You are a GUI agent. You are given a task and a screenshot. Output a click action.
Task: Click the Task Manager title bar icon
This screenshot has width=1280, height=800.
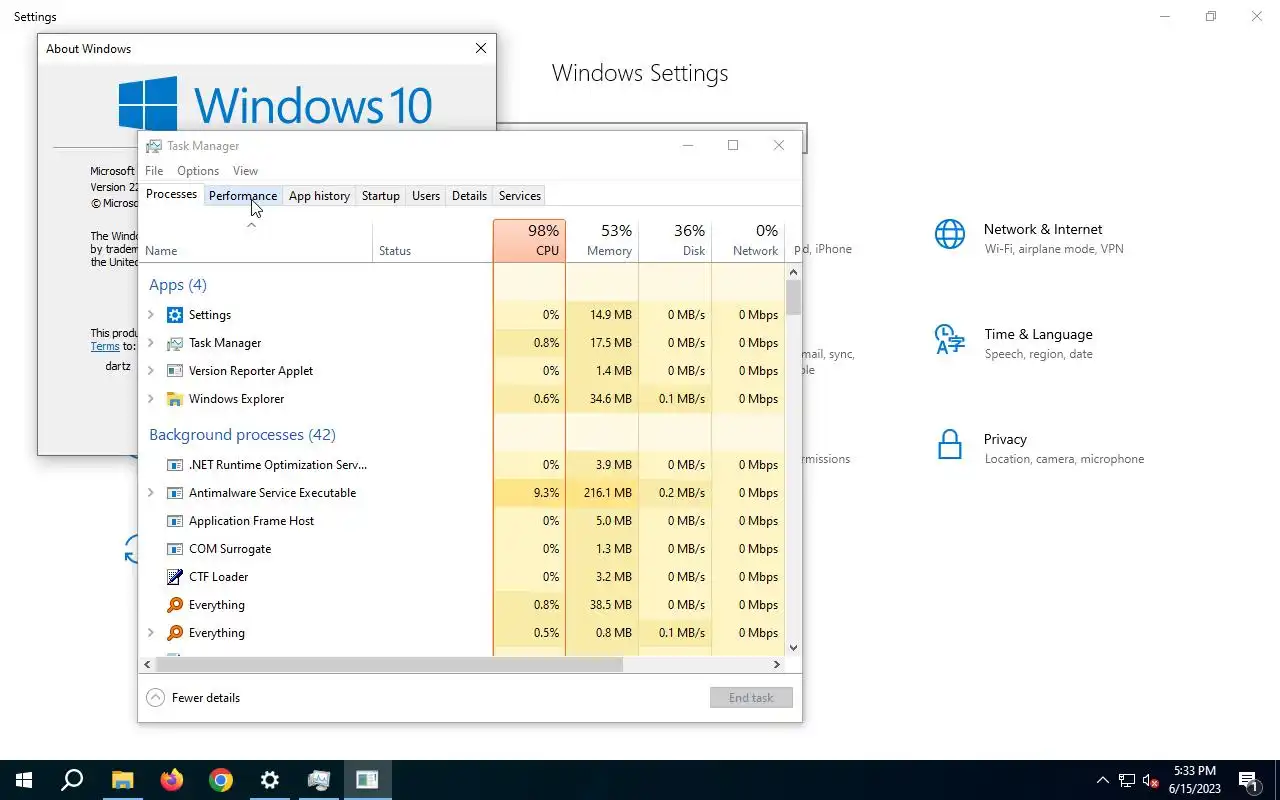[154, 146]
